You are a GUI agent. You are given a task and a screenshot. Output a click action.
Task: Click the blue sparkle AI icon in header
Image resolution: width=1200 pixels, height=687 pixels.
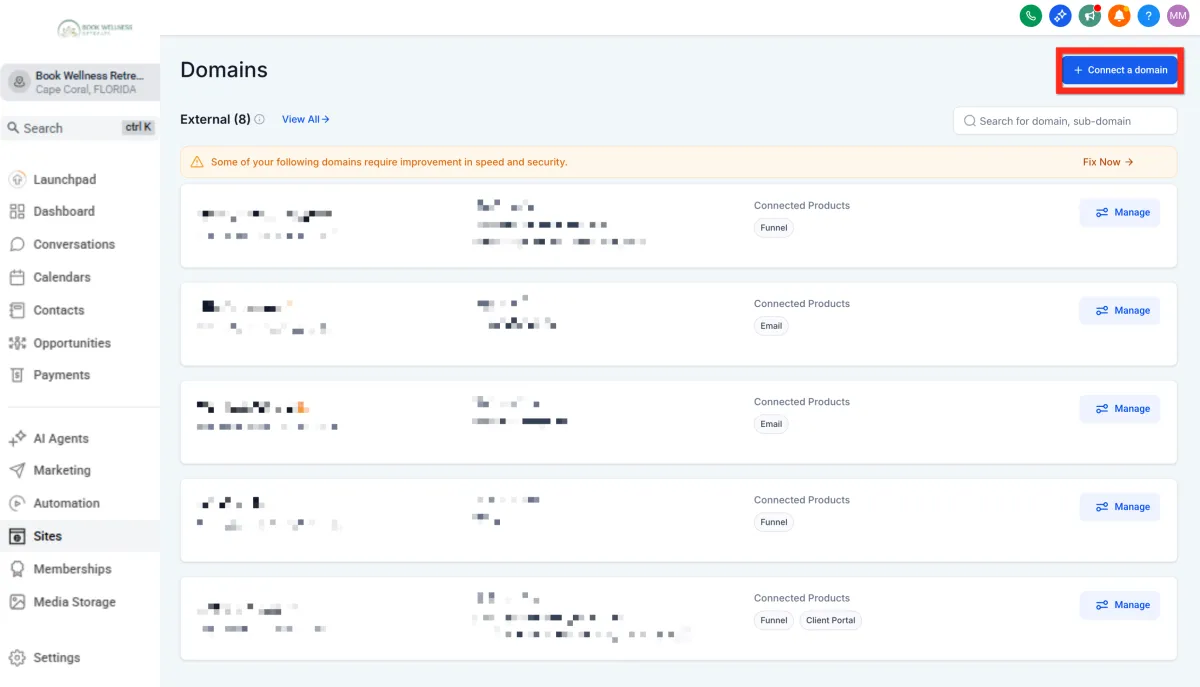click(x=1060, y=16)
